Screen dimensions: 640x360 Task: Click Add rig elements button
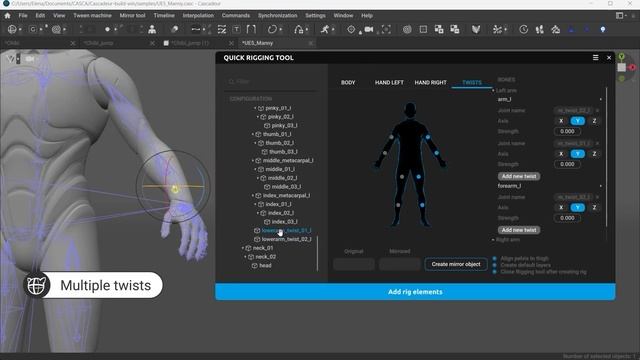click(415, 292)
